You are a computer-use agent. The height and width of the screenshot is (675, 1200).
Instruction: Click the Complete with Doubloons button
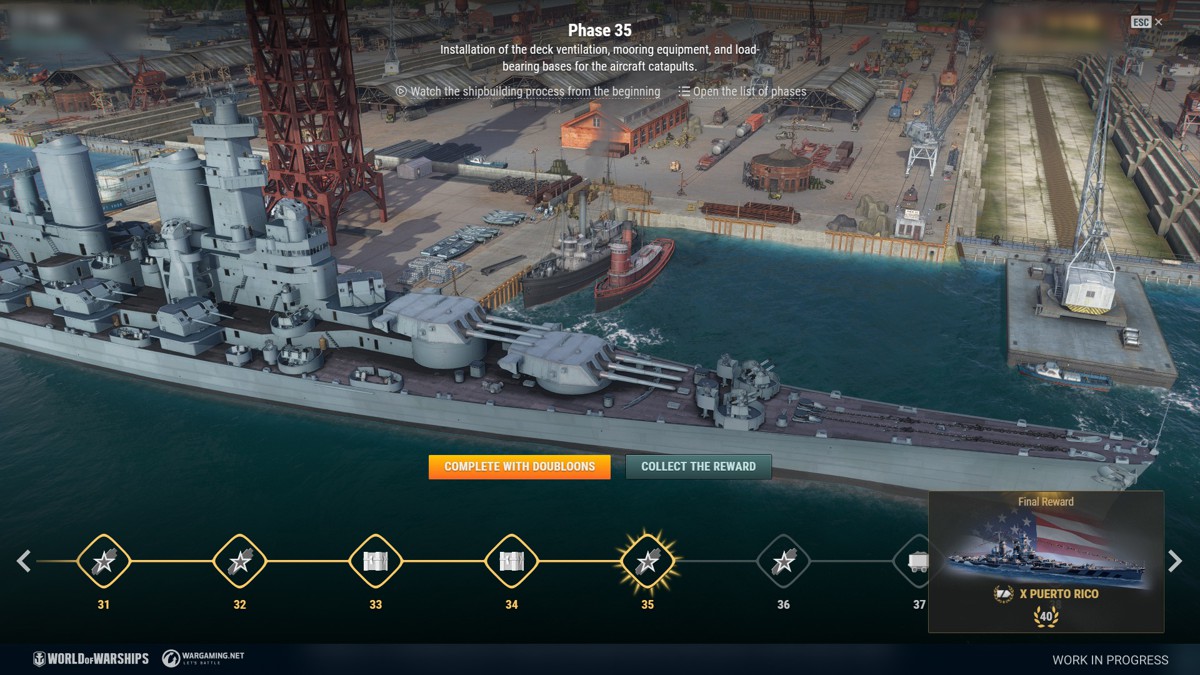pos(519,467)
